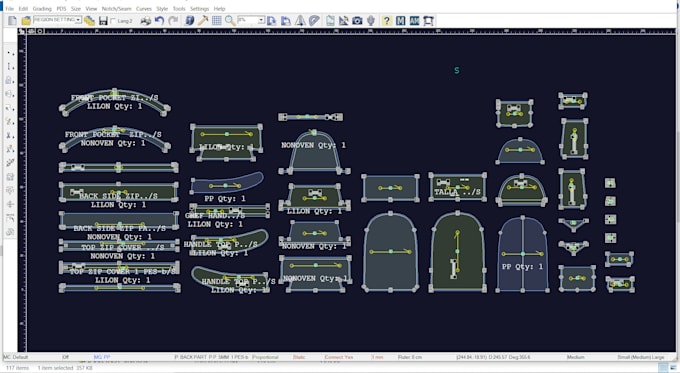This screenshot has height=373, width=680.
Task: Click the Redo arrow icon
Action: pos(173,20)
